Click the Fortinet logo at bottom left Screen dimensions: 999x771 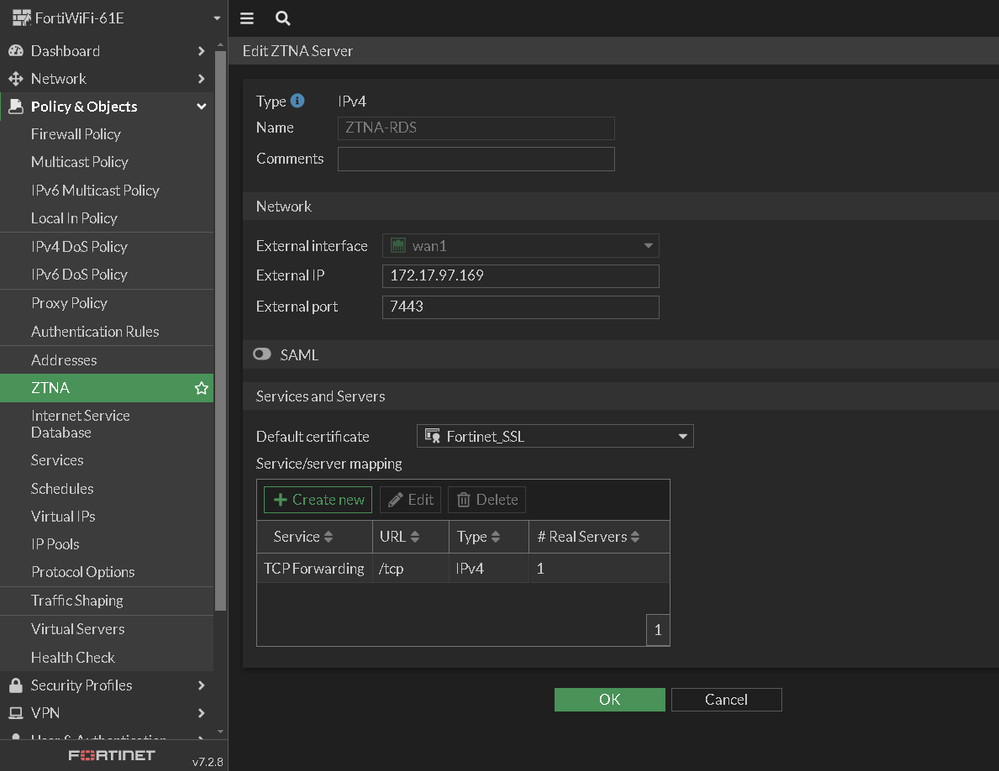(x=111, y=755)
